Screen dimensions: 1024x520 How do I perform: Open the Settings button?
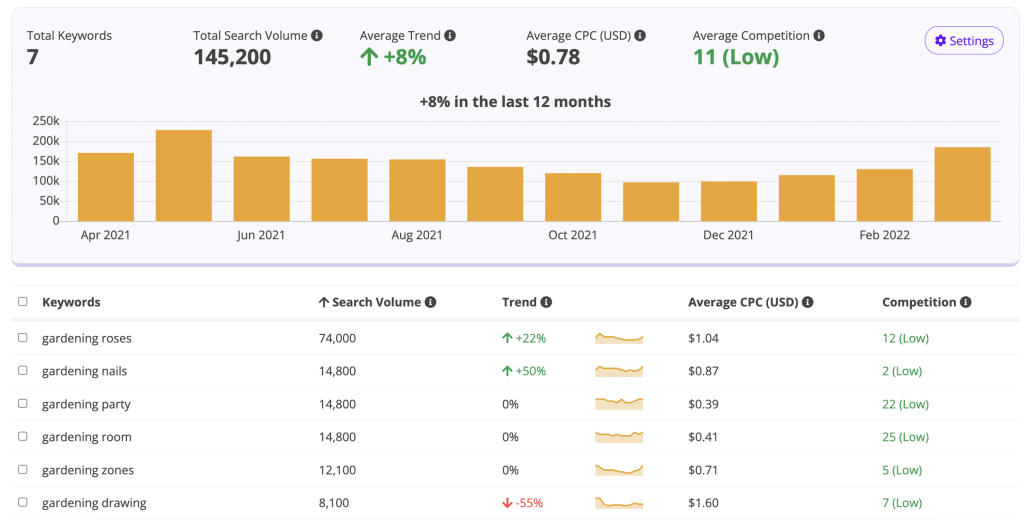[x=963, y=41]
